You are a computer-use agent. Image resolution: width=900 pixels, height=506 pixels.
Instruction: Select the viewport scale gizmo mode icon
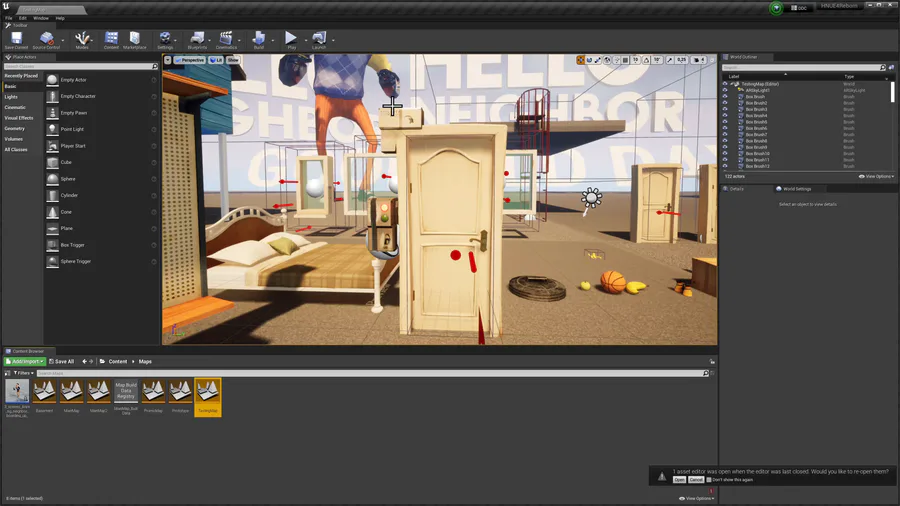coord(598,60)
